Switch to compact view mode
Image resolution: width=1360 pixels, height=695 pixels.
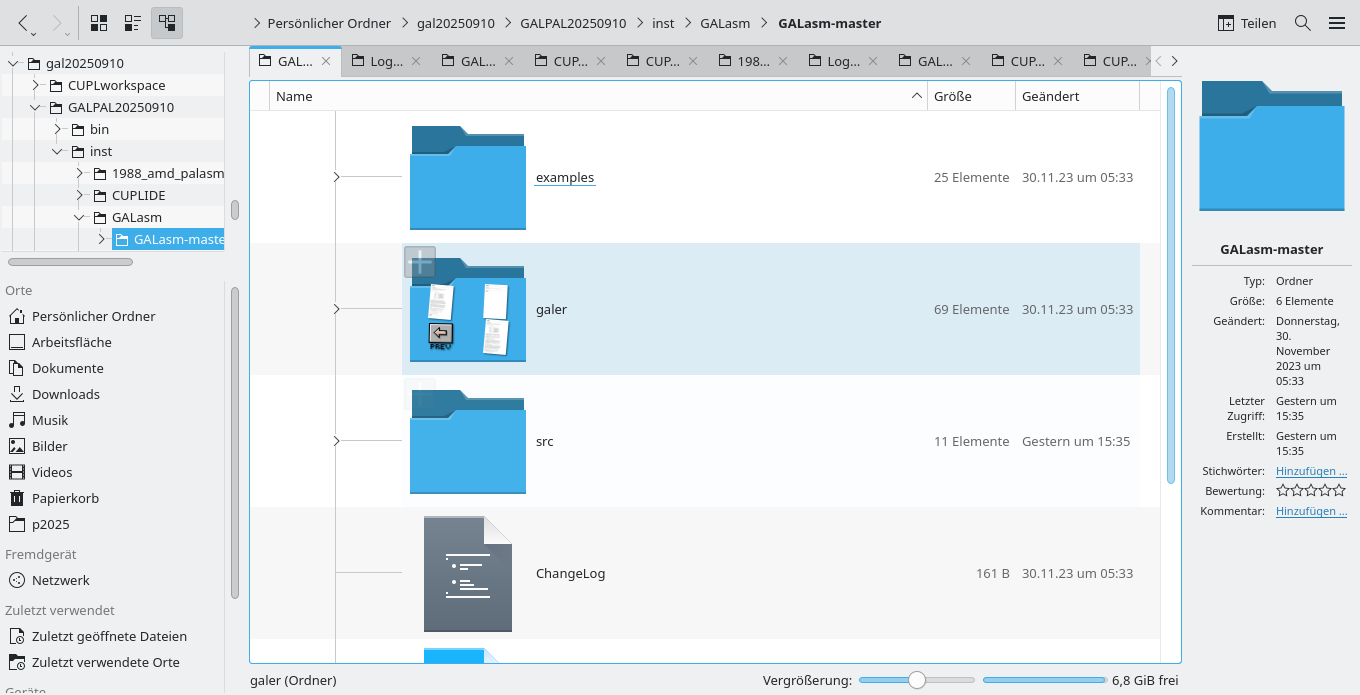click(132, 22)
